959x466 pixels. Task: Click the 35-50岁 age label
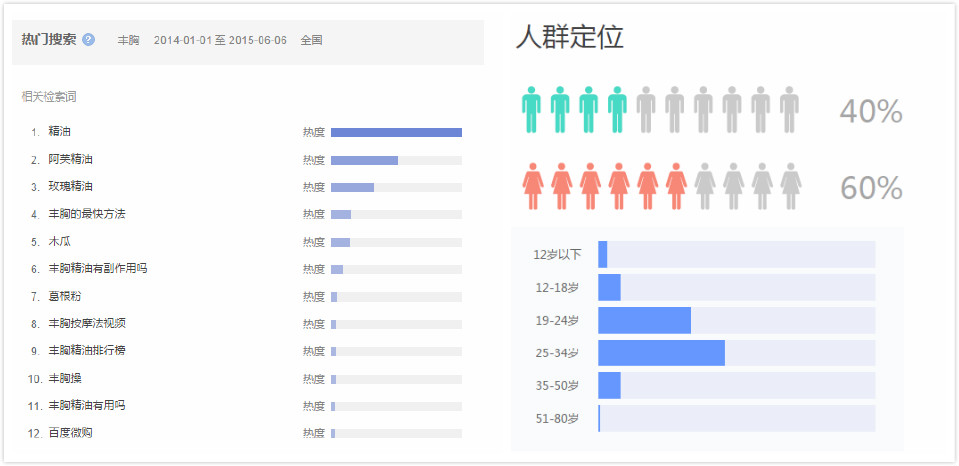556,386
